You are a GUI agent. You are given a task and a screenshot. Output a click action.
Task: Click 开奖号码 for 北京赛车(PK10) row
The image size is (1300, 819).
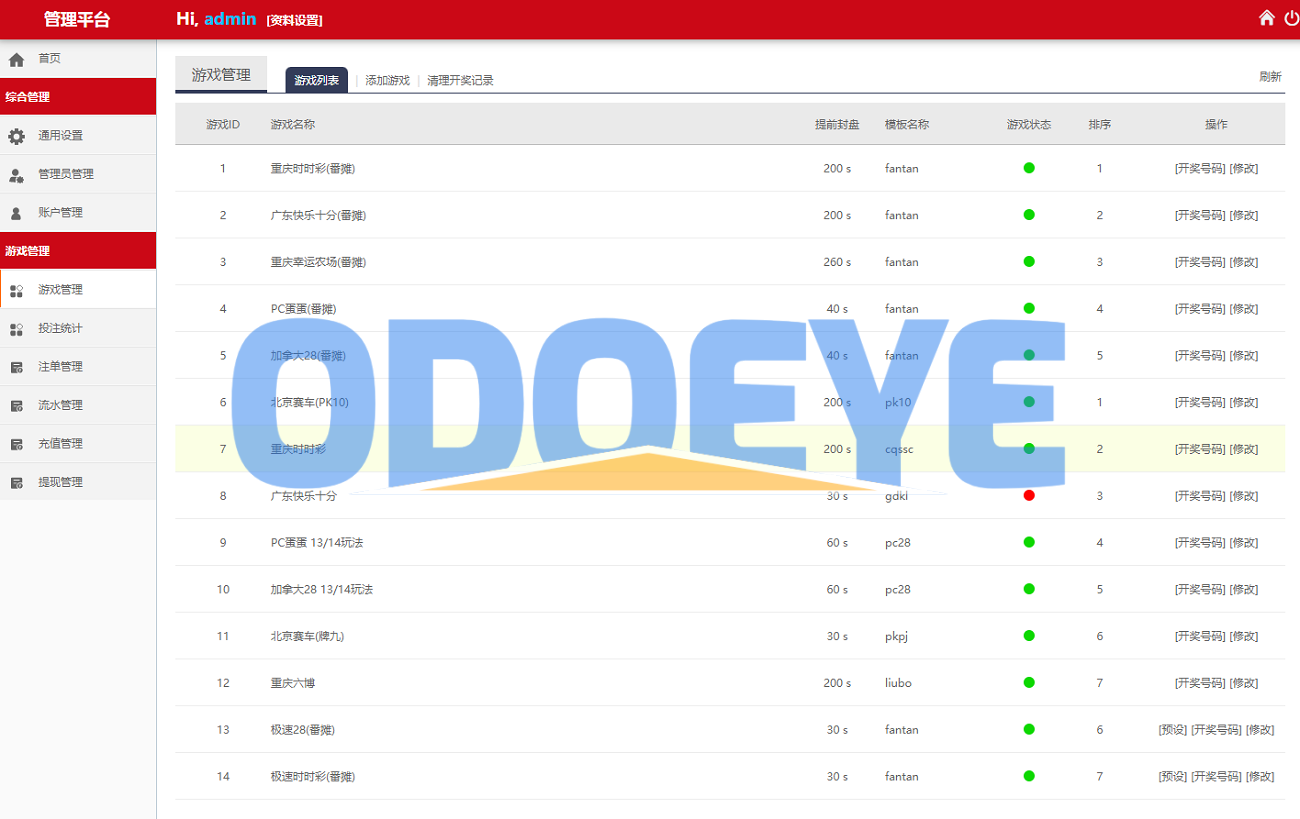coord(1200,402)
